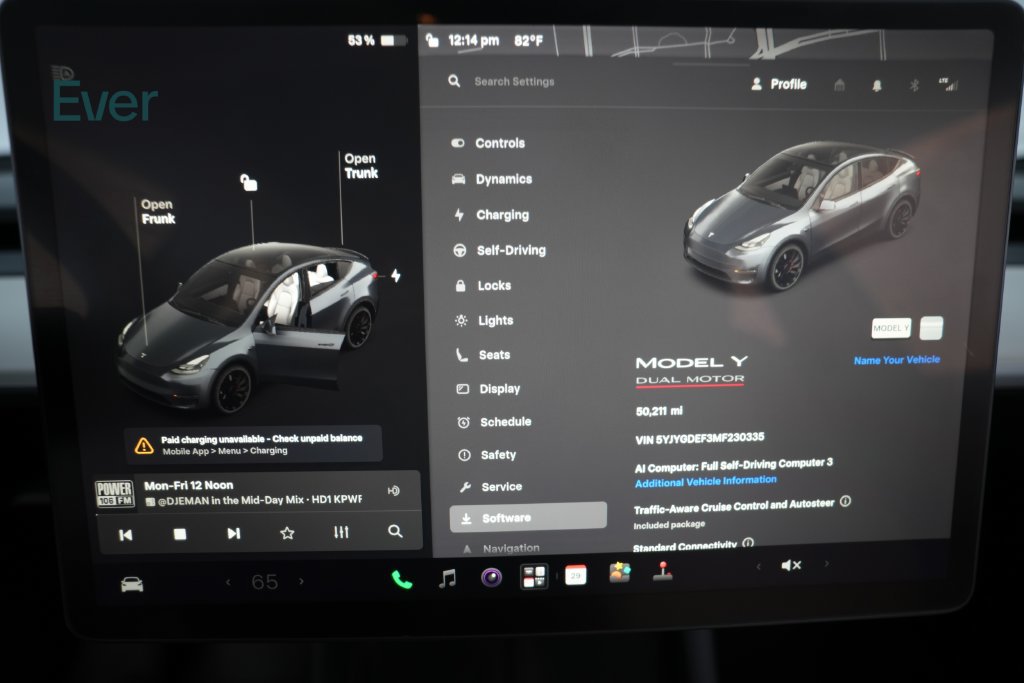
Task: Skip to next radio station
Action: point(233,533)
